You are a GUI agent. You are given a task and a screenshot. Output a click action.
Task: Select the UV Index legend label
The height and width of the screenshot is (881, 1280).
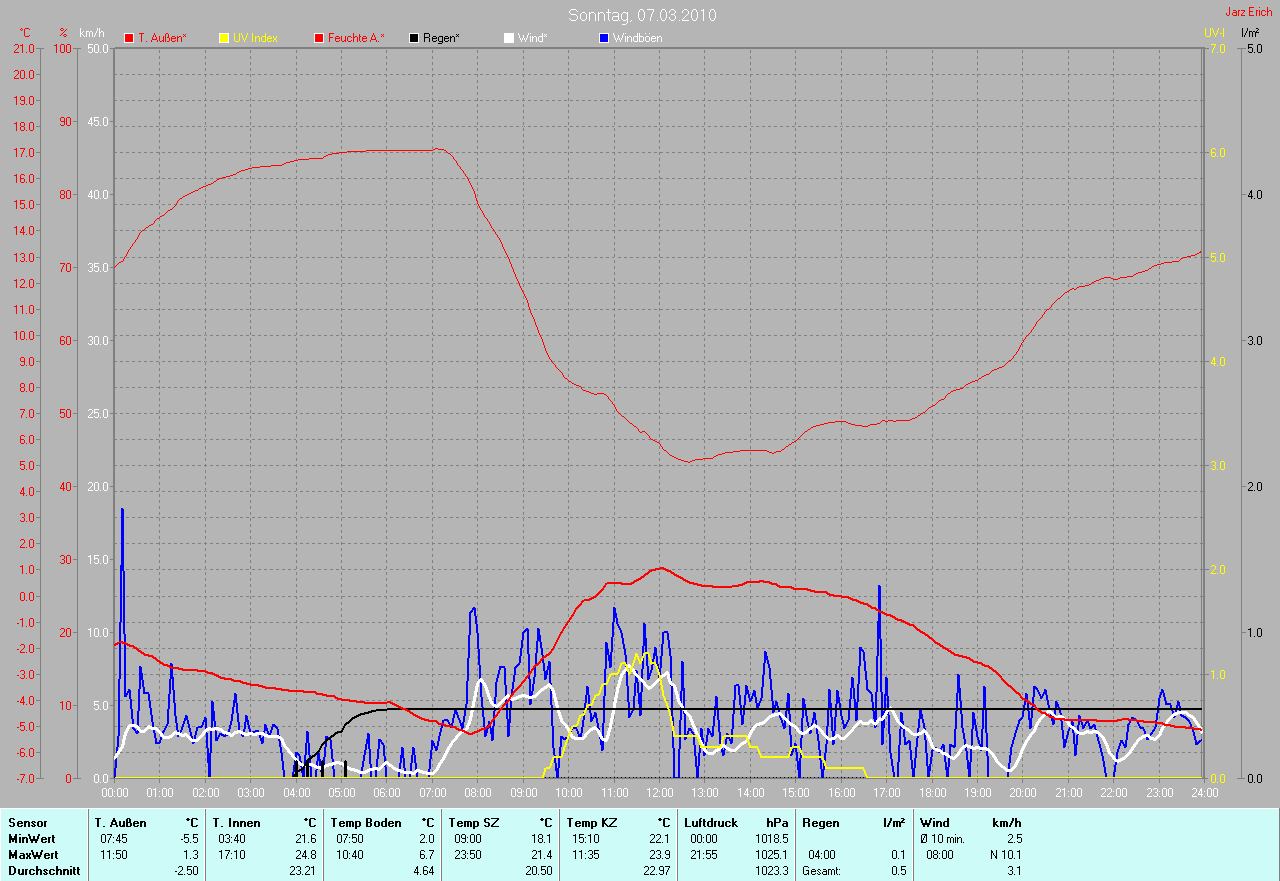255,38
